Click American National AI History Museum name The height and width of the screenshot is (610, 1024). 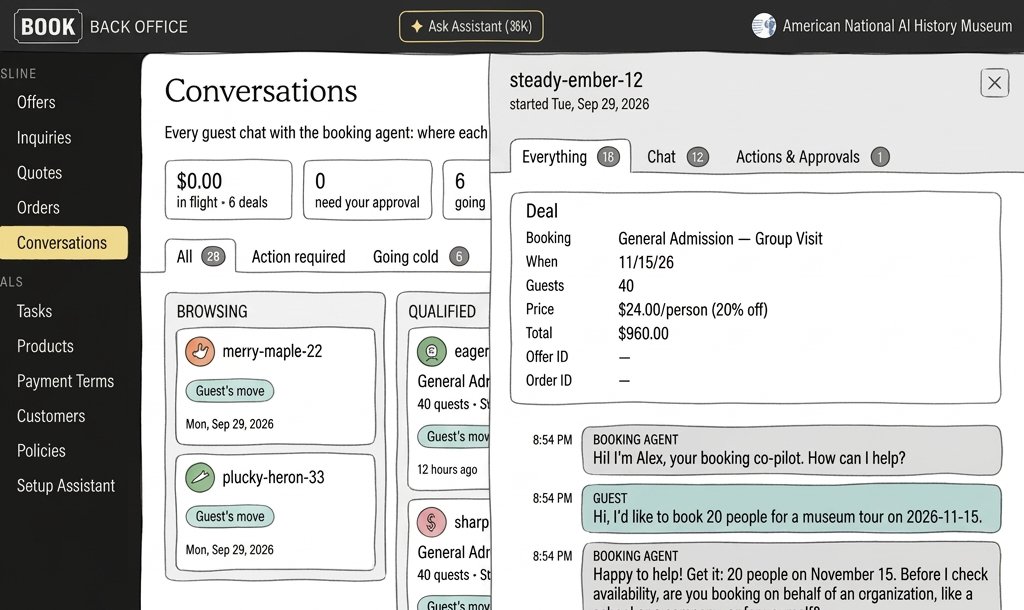[x=897, y=26]
